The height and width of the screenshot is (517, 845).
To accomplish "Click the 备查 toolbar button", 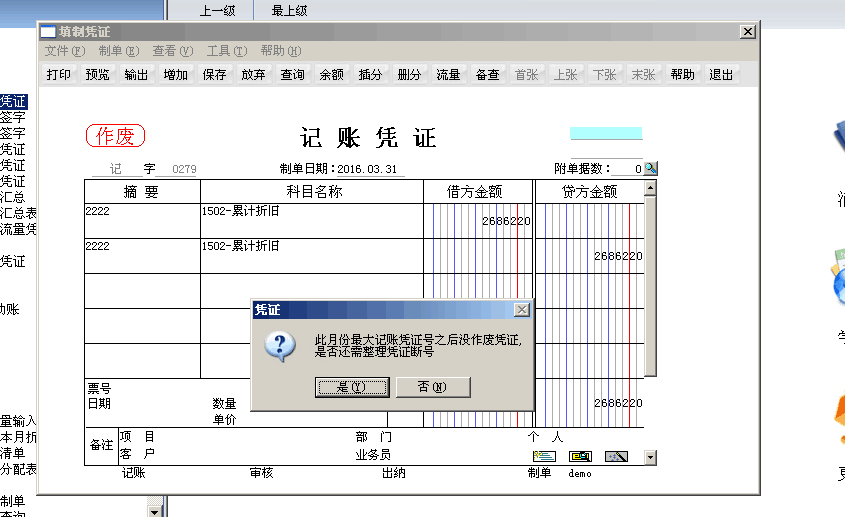I will click(488, 74).
